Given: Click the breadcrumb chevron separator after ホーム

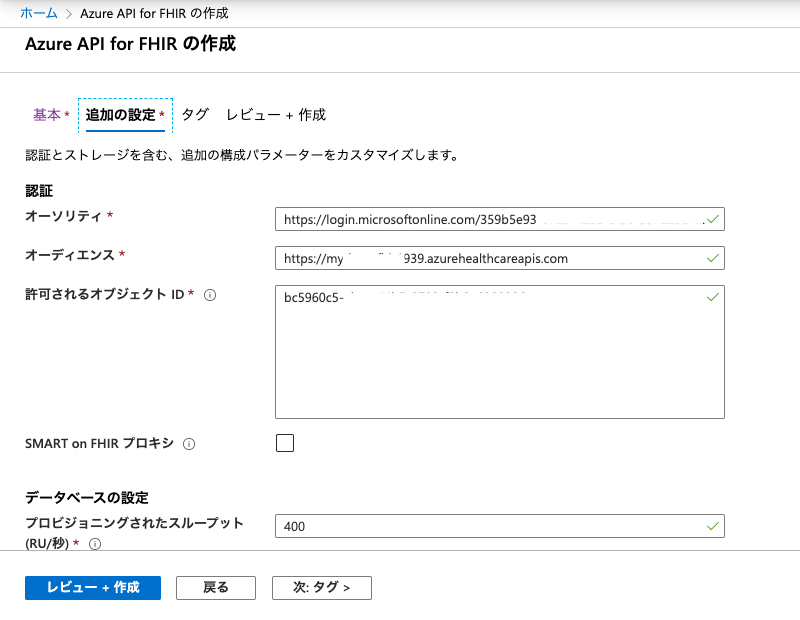Looking at the screenshot, I should coord(69,14).
